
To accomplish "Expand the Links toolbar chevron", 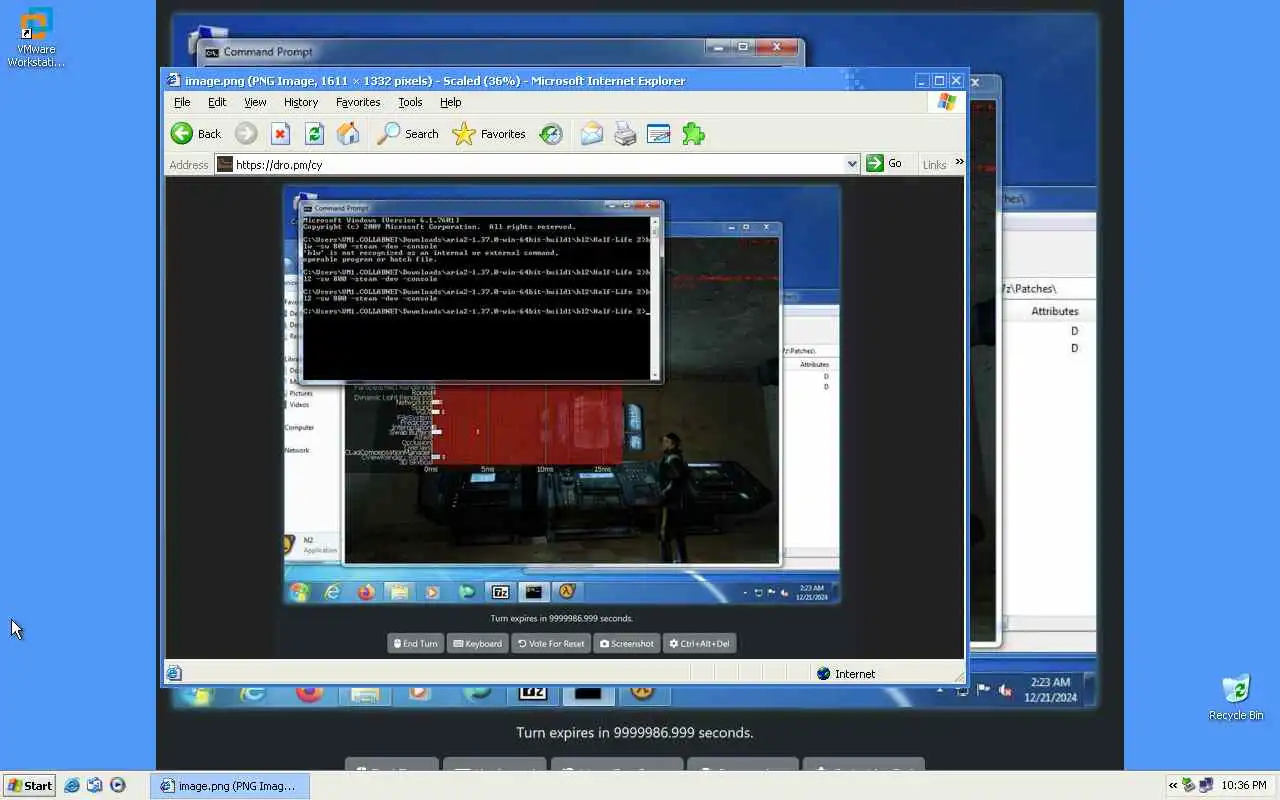I will 959,161.
